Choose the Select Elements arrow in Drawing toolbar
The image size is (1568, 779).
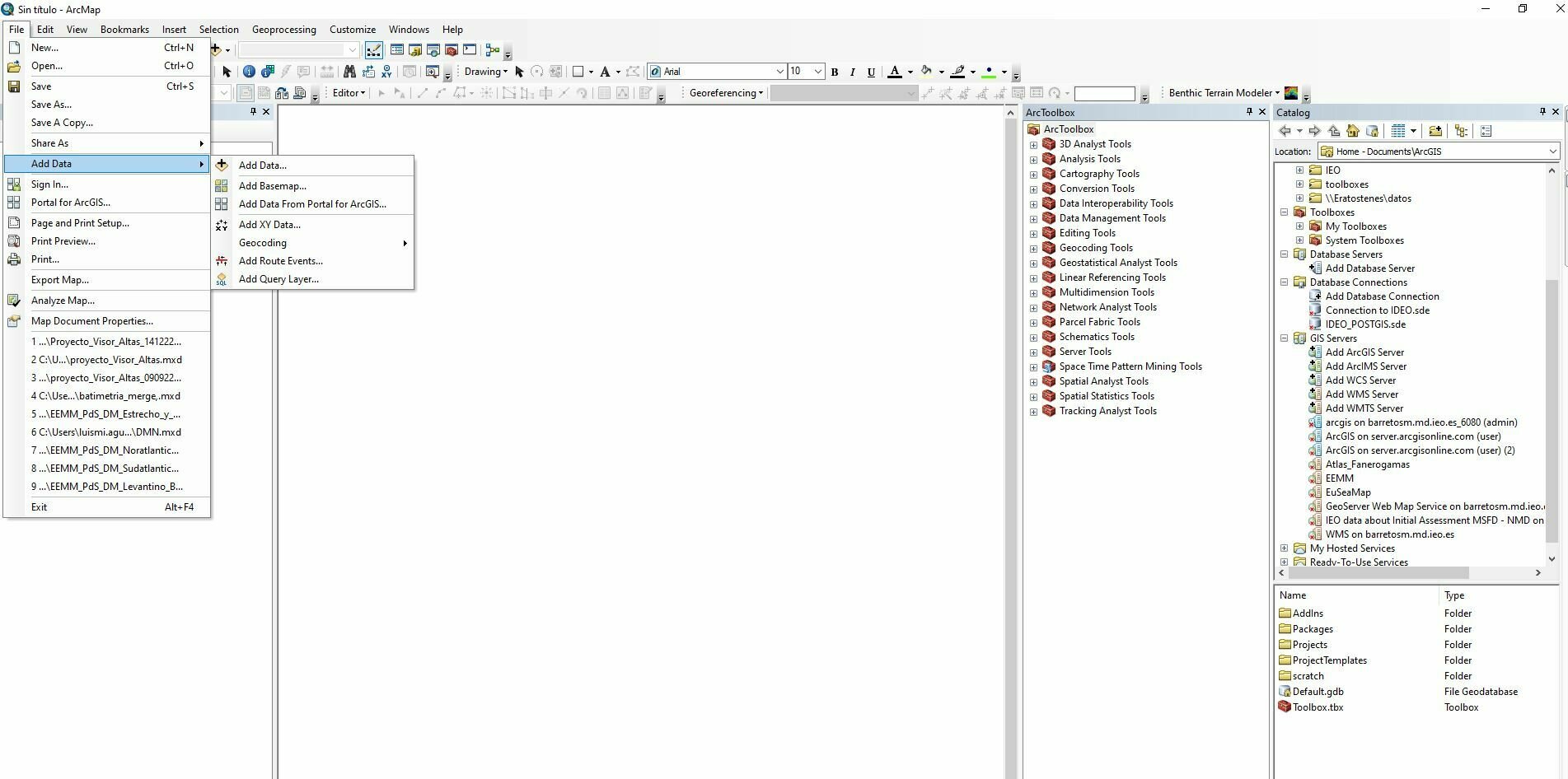(x=519, y=72)
